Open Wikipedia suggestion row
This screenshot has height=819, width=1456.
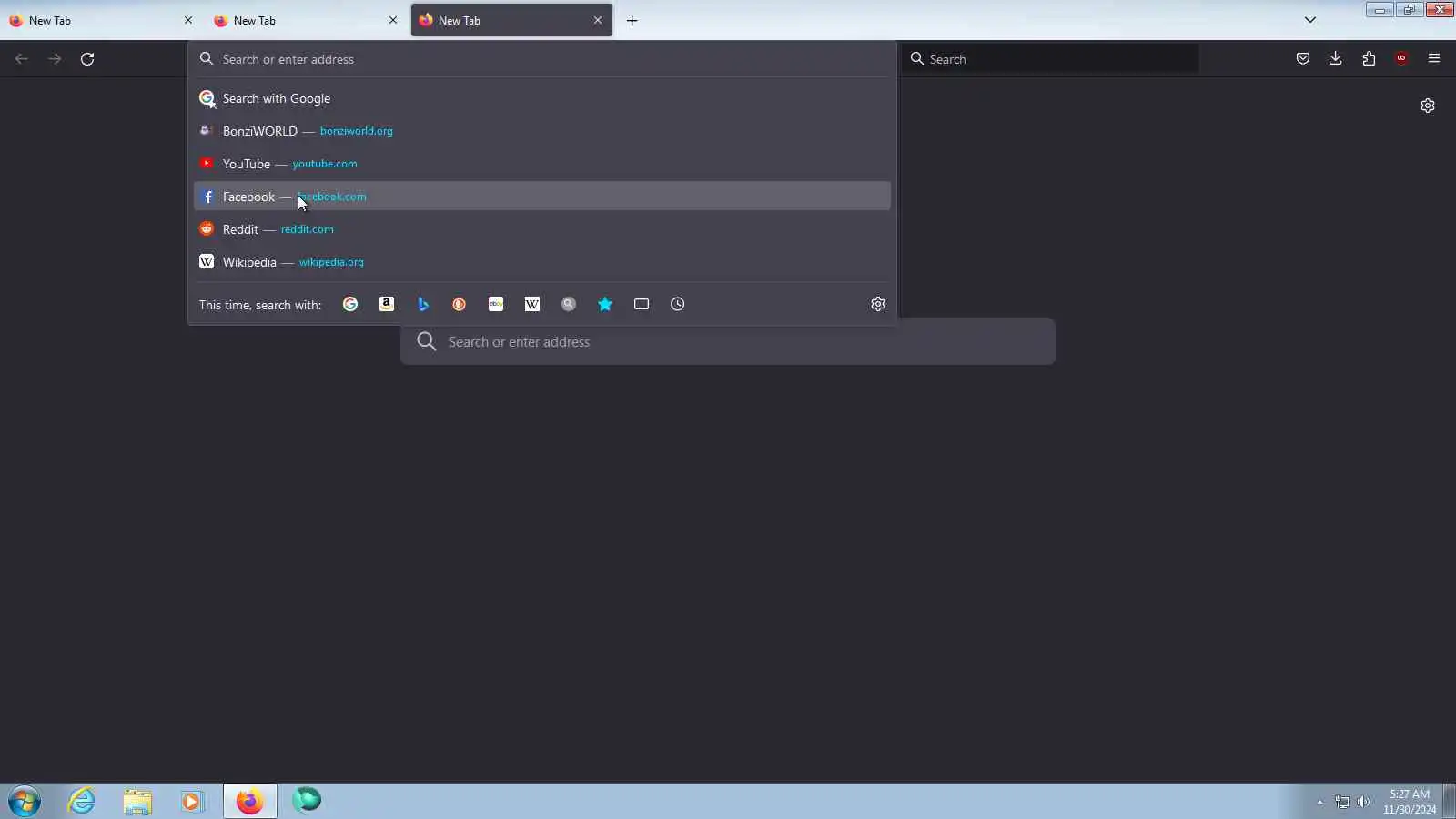[541, 262]
